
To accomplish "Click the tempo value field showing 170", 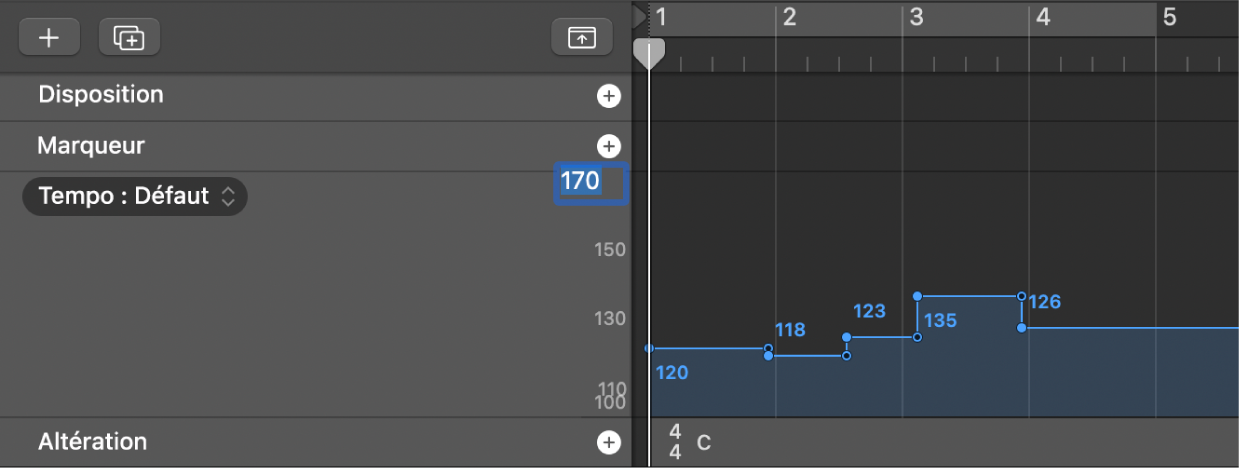I will [x=590, y=183].
